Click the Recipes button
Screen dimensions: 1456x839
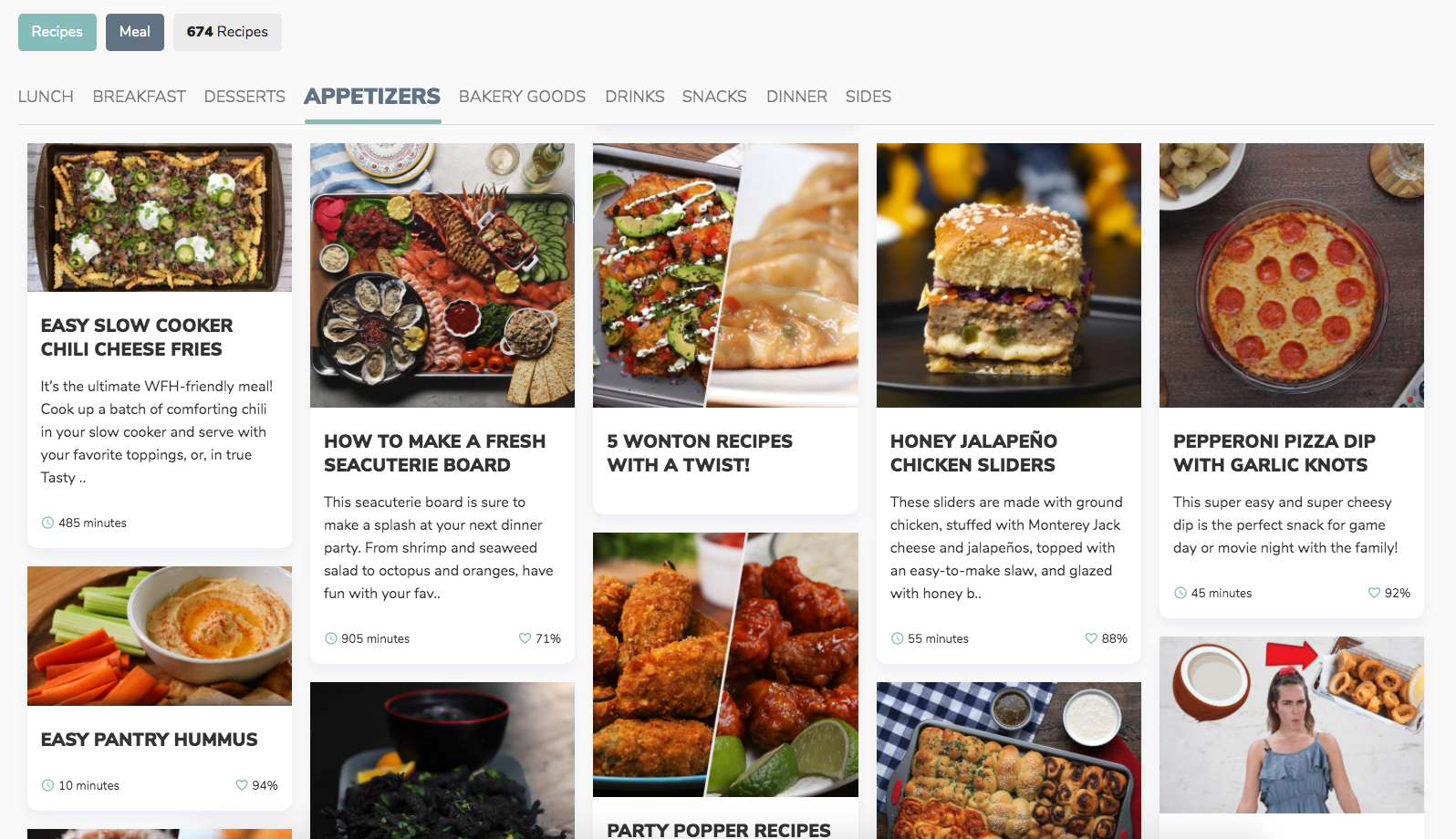(57, 32)
